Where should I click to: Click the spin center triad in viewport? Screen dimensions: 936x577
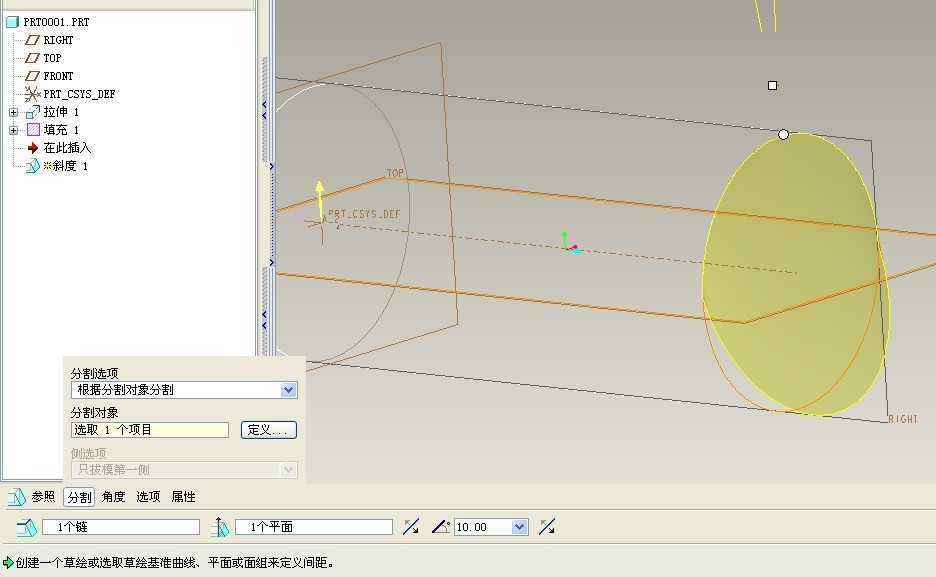[x=569, y=243]
